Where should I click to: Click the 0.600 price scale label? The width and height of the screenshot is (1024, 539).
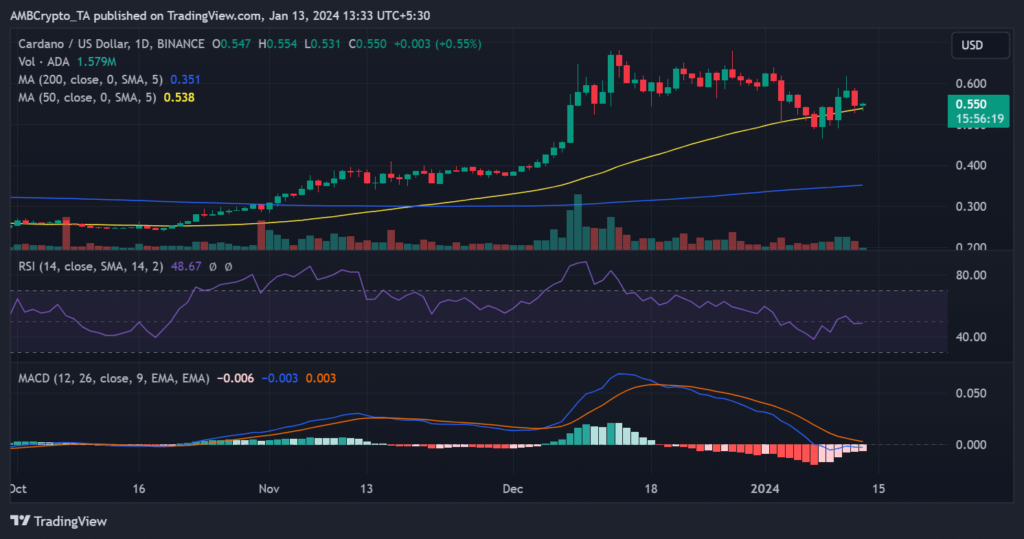tap(970, 84)
